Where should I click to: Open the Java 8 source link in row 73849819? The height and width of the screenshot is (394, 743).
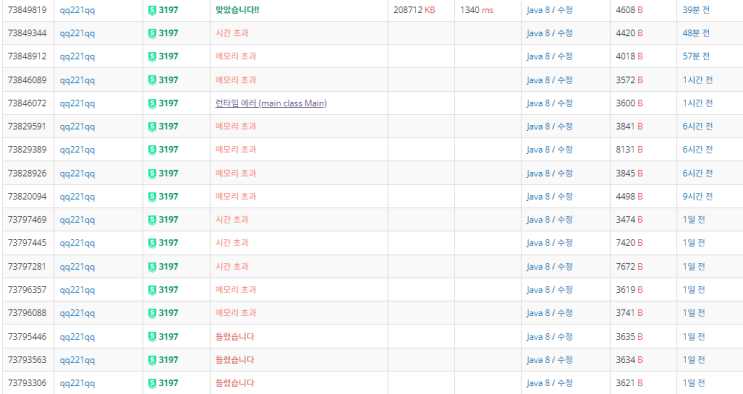point(538,10)
